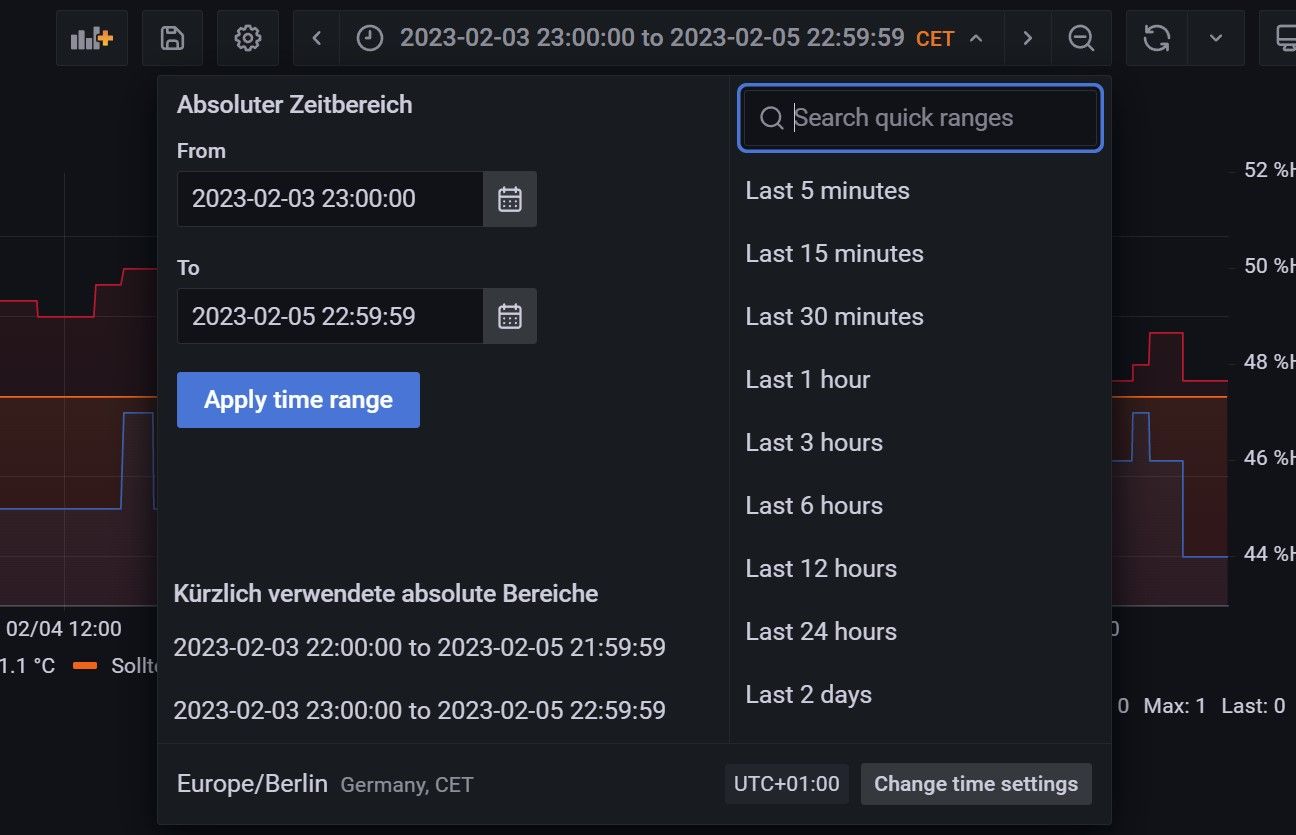
Task: Click the refresh dashboard icon
Action: click(x=1157, y=39)
